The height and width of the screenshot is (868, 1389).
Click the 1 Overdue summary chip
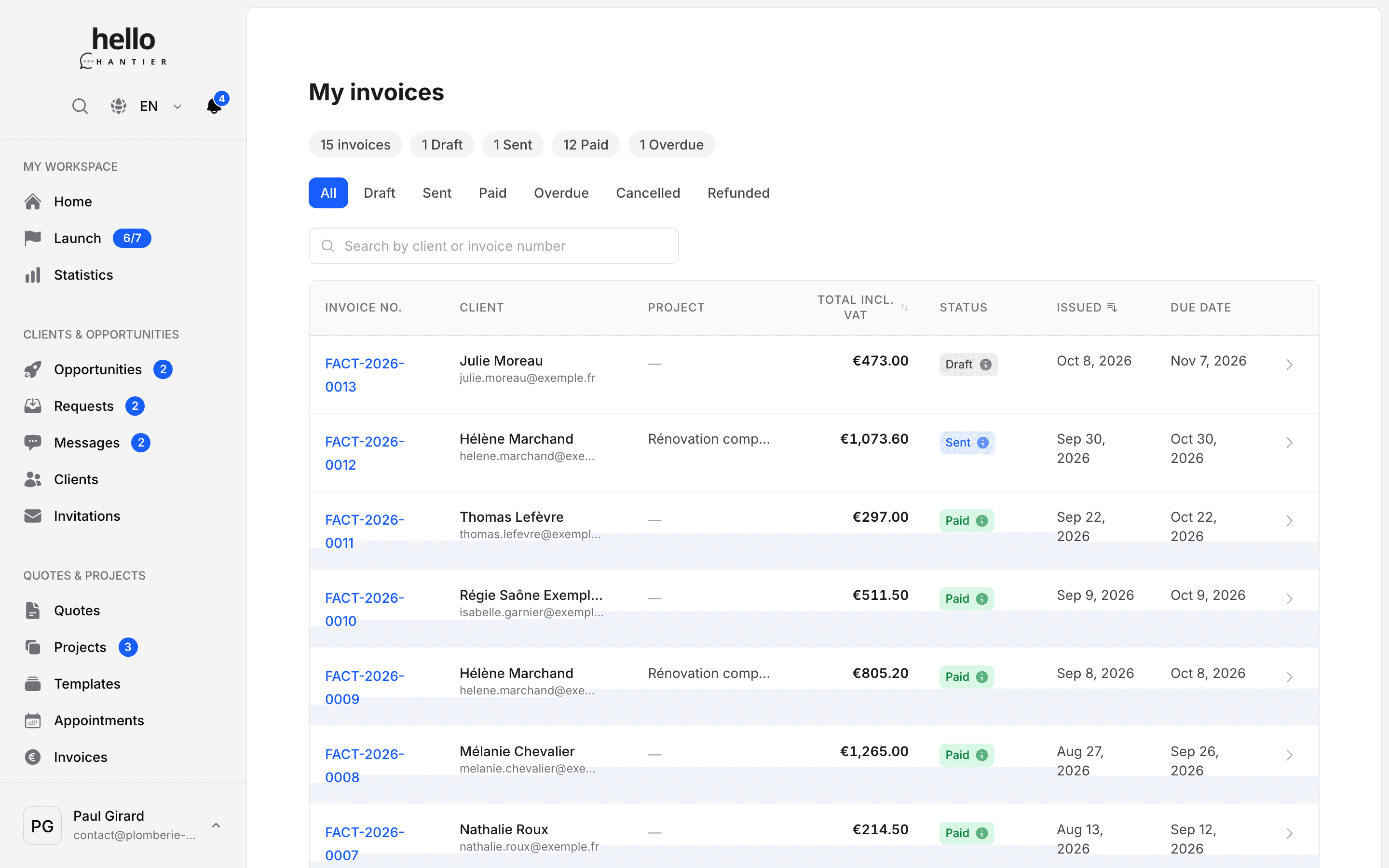click(x=671, y=145)
